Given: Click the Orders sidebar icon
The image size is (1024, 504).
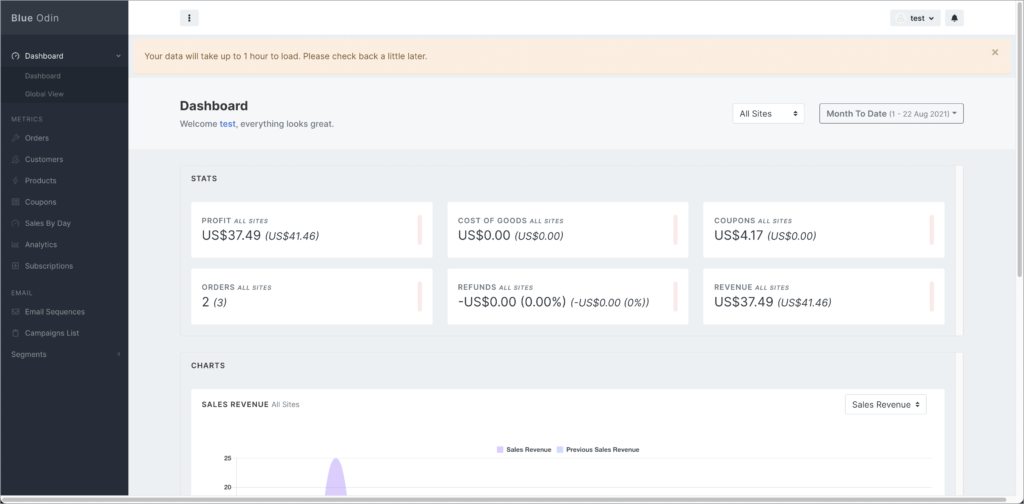Looking at the screenshot, I should tap(16, 138).
